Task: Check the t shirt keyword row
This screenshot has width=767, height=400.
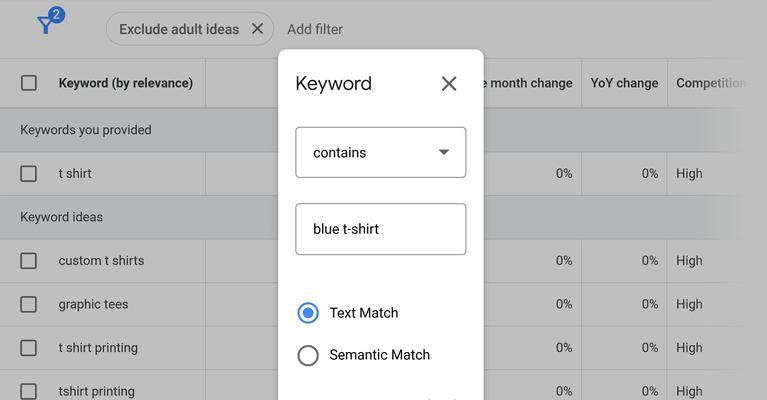Action: 28,174
